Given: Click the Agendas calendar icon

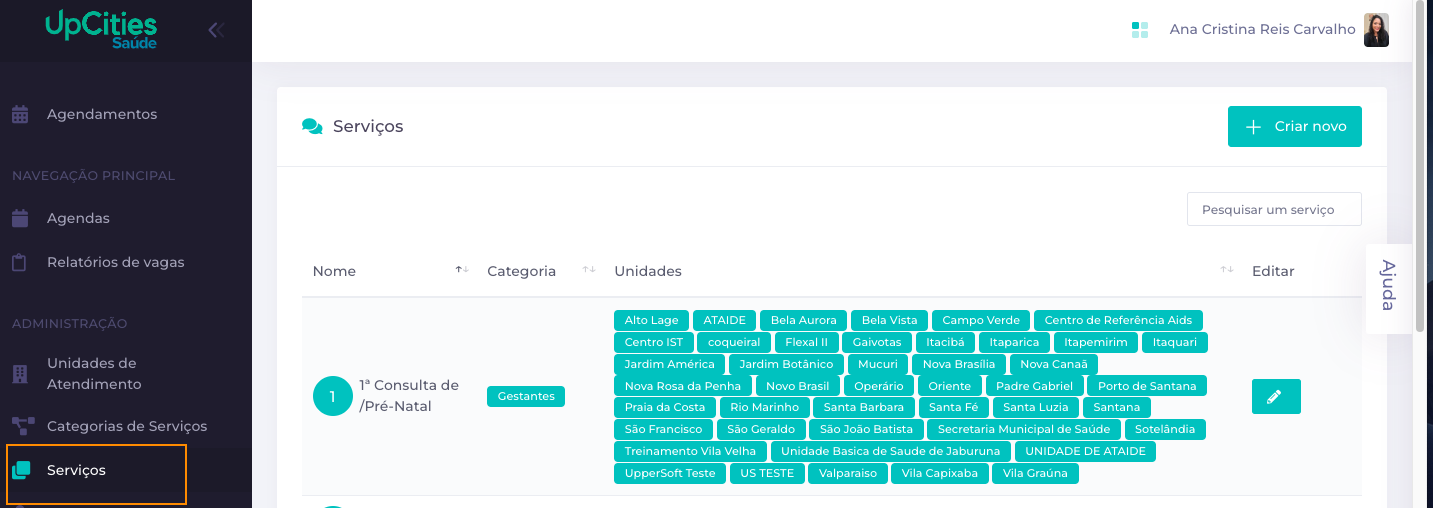Looking at the screenshot, I should 20,218.
